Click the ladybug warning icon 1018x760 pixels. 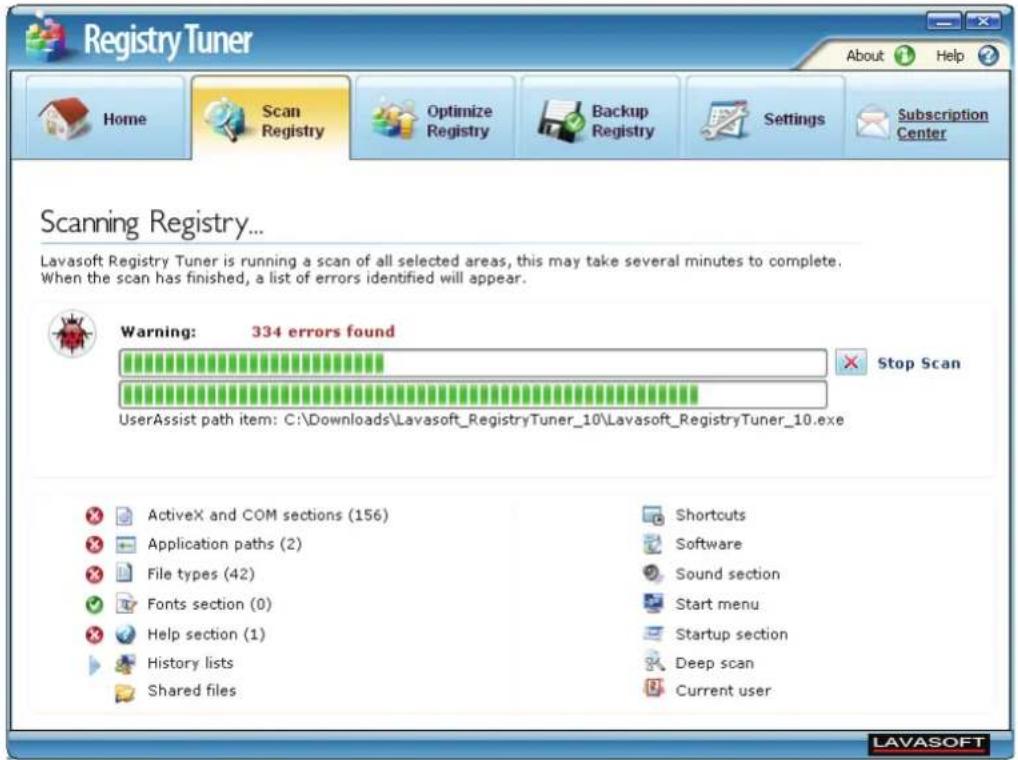pyautogui.click(x=72, y=334)
